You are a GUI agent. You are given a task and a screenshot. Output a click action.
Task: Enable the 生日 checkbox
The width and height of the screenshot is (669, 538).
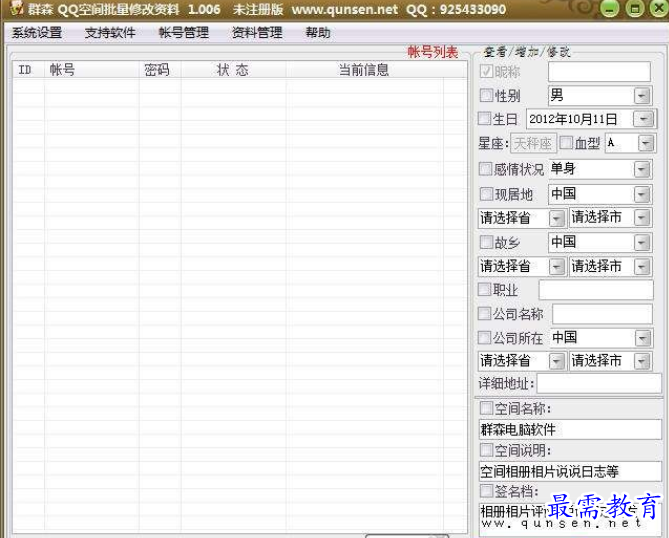[485, 119]
